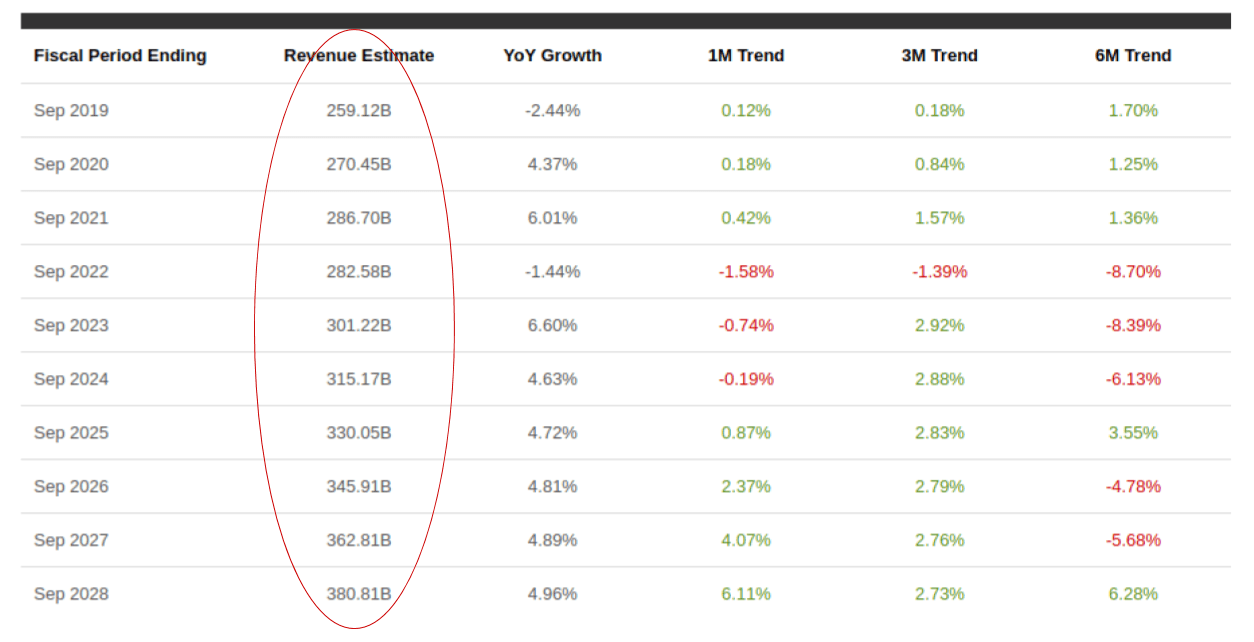Click the 6M Trend column header
Image resolution: width=1254 pixels, height=642 pixels.
point(1133,56)
